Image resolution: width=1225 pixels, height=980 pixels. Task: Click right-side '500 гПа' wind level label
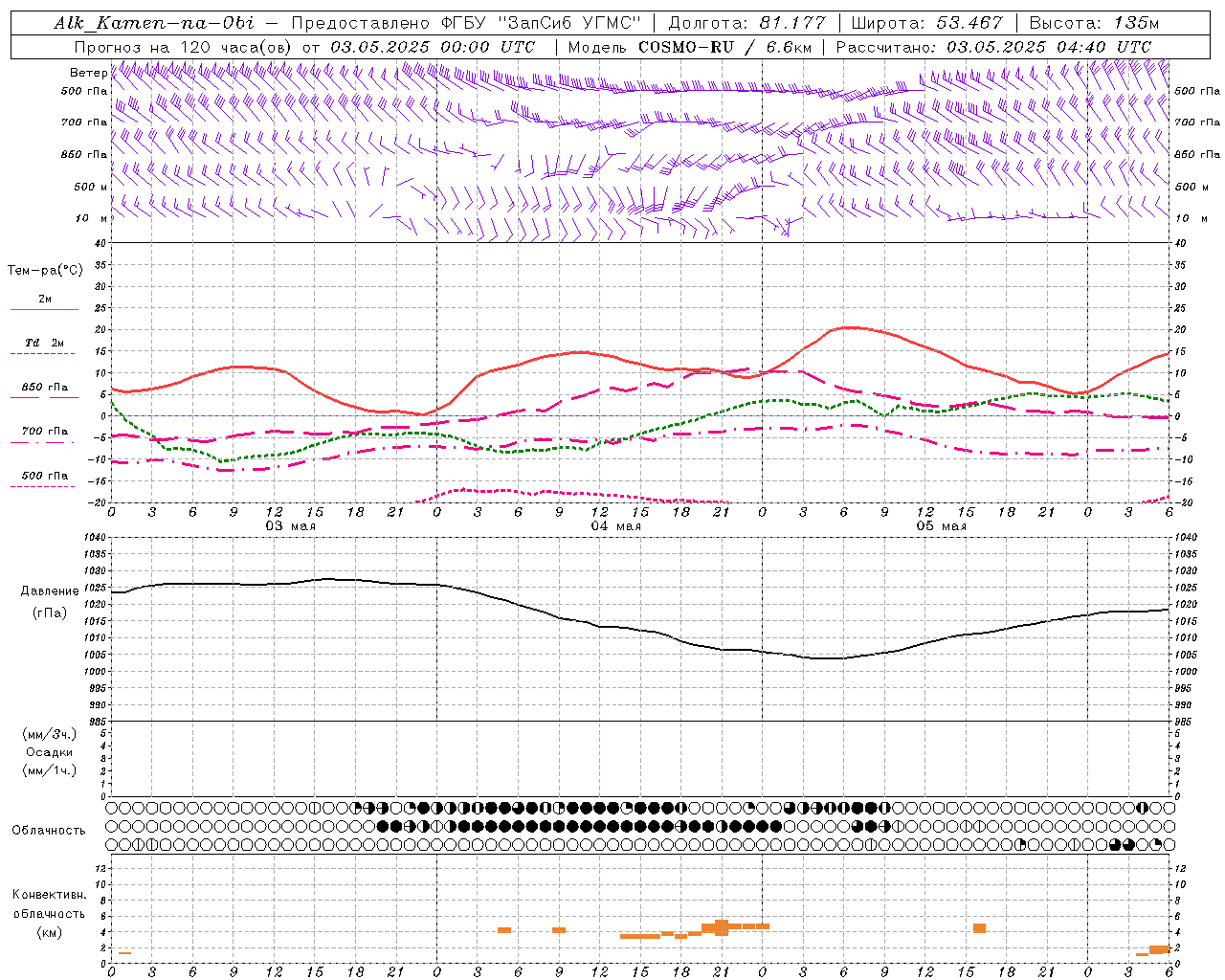(1197, 92)
